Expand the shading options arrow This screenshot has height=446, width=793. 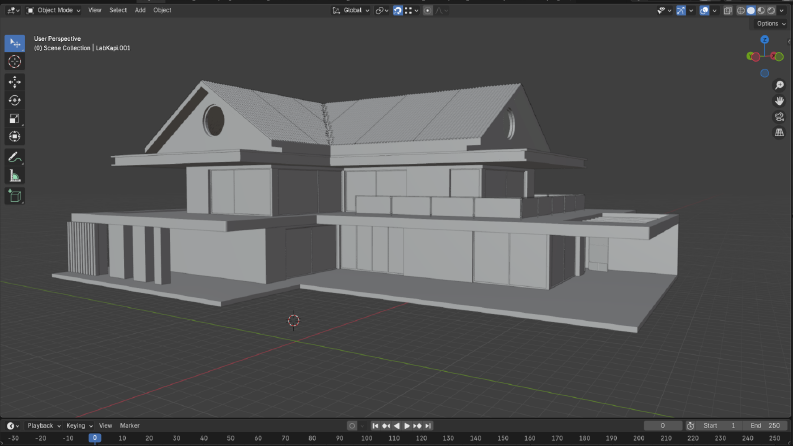pos(782,10)
